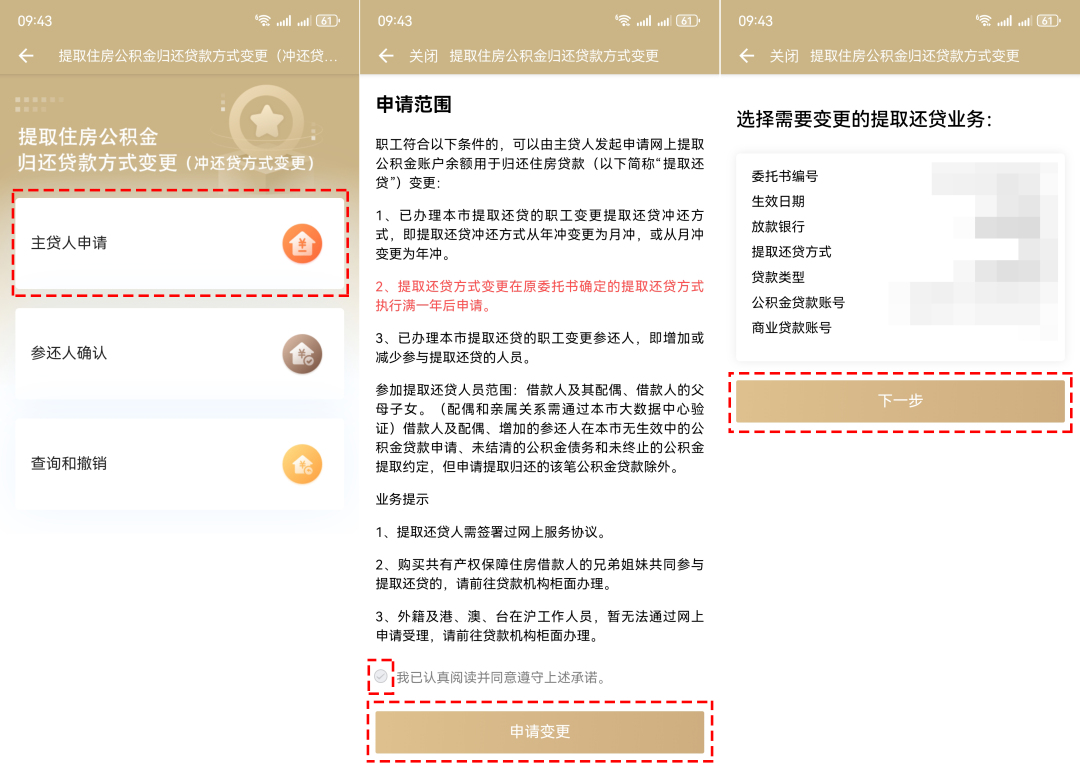Click the 下一步 button
The width and height of the screenshot is (1080, 776).
900,401
